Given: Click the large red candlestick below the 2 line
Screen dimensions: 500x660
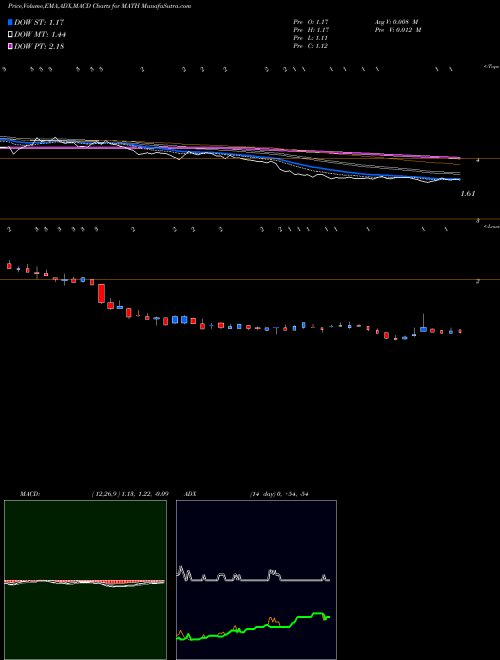Looking at the screenshot, I should click(101, 293).
